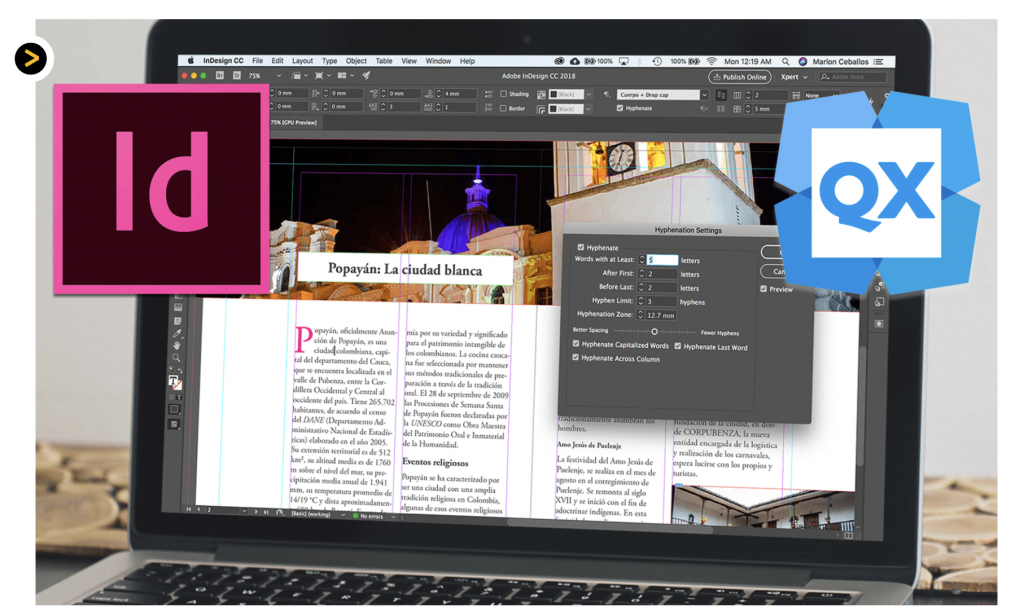Click the Words with at Least input field

(x=662, y=260)
